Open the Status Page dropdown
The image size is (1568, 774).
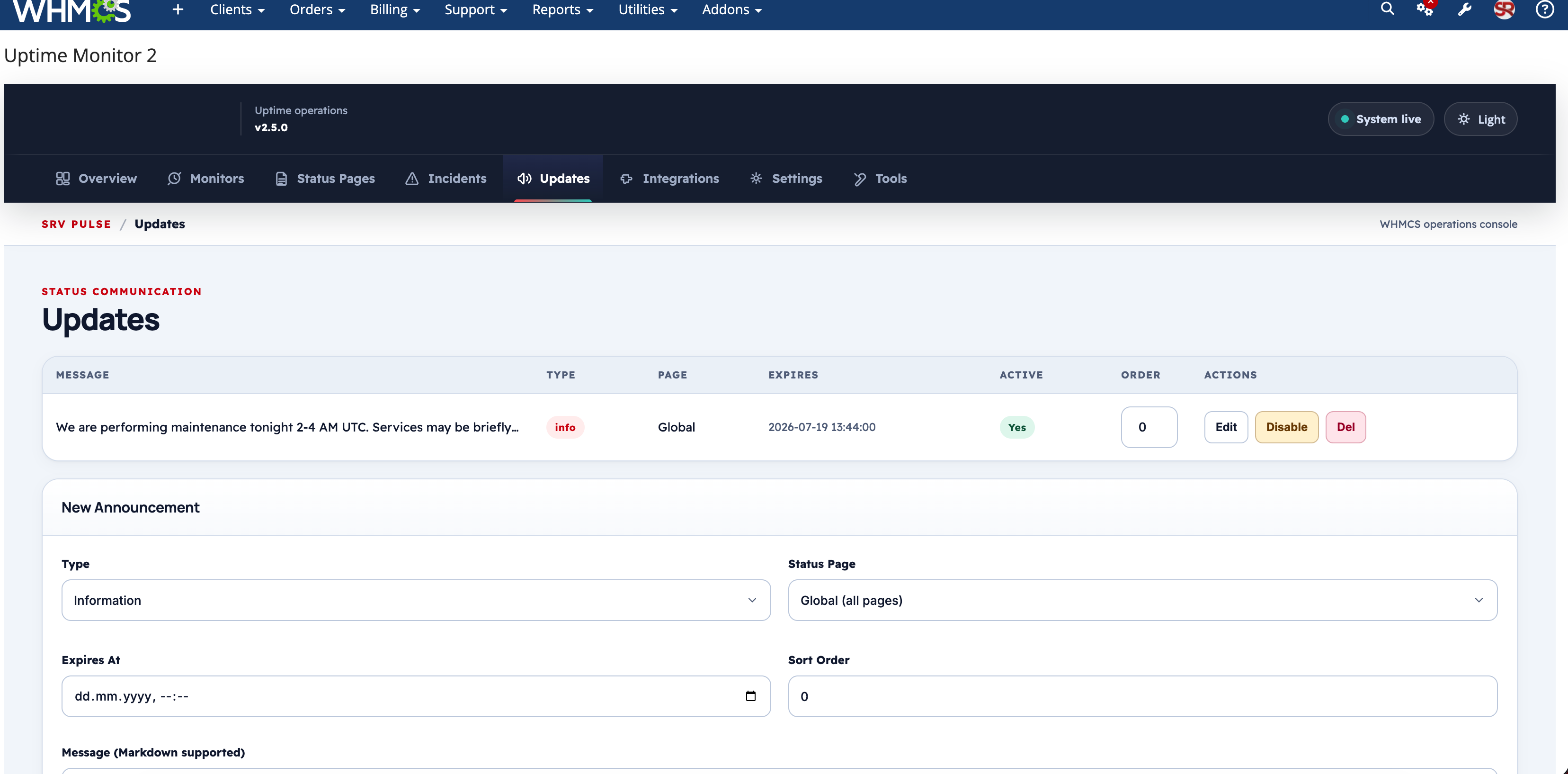tap(1142, 600)
